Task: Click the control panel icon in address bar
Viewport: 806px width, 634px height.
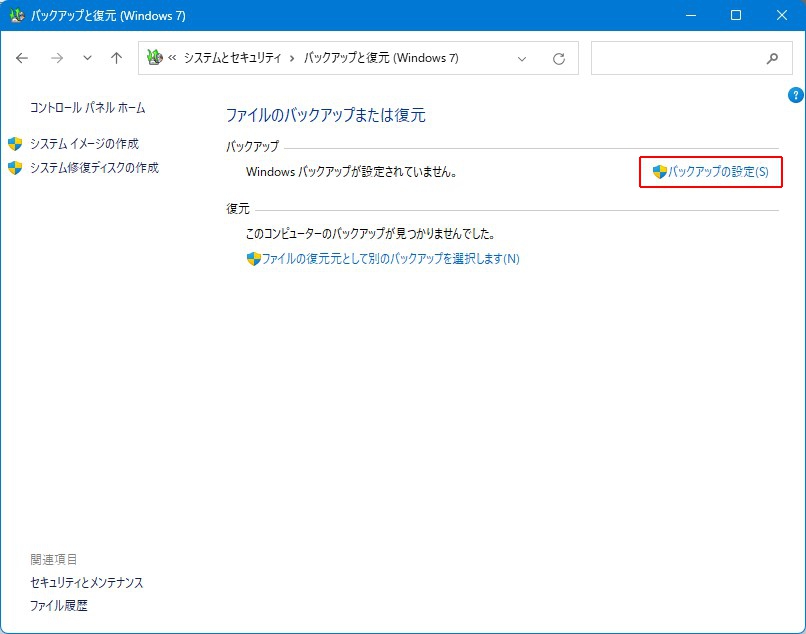Action: pos(154,58)
